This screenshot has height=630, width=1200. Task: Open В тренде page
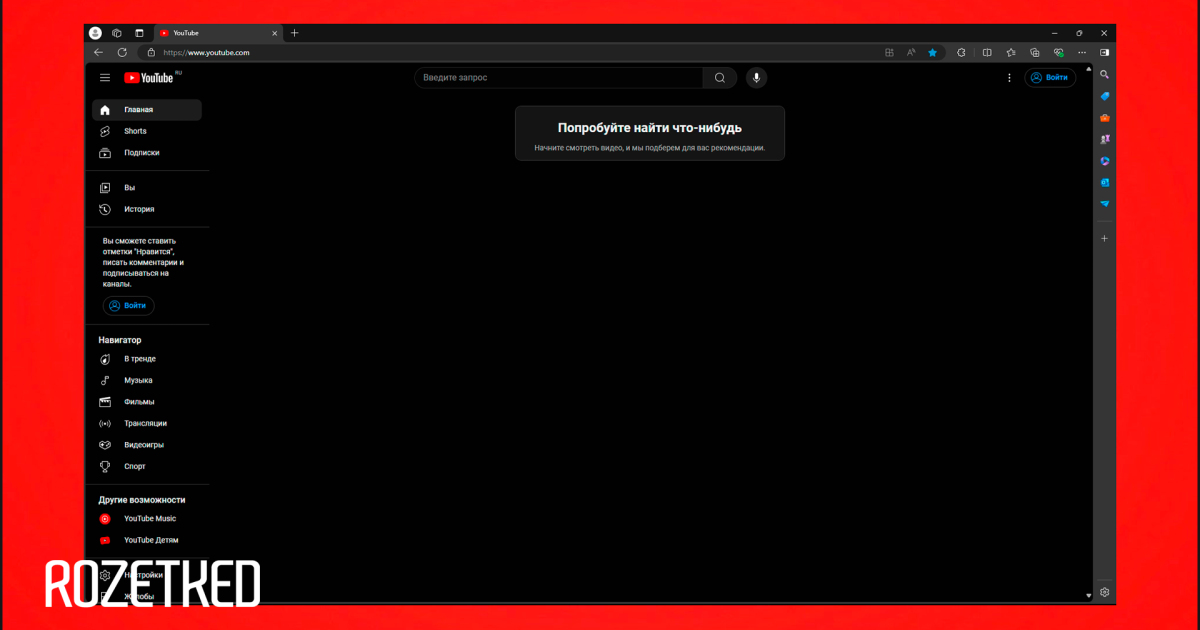147,359
